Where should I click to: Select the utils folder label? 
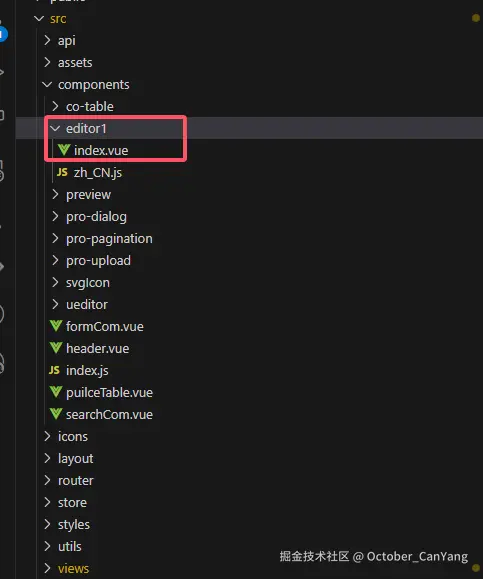(x=69, y=547)
